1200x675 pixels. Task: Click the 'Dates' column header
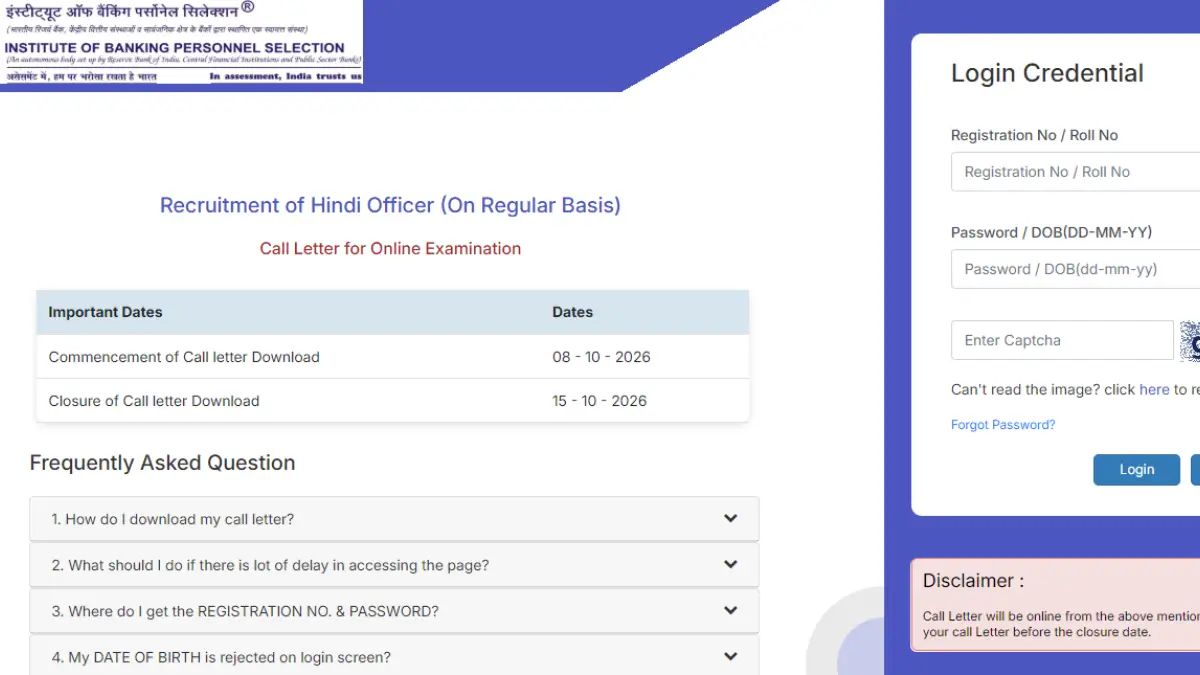572,312
